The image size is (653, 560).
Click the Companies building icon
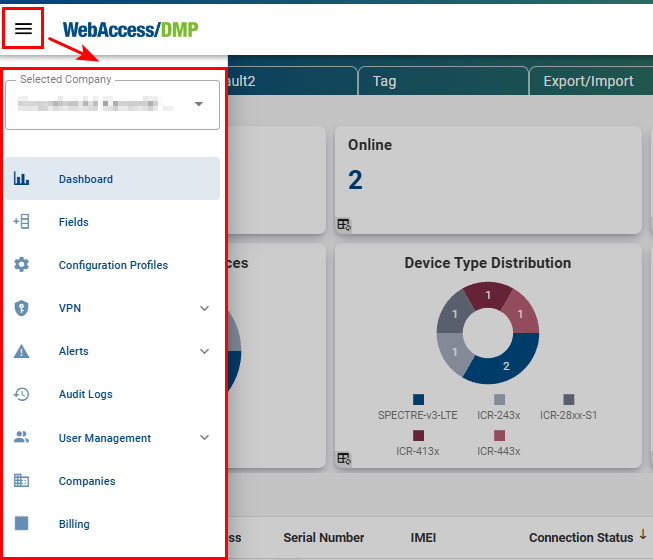click(x=21, y=481)
